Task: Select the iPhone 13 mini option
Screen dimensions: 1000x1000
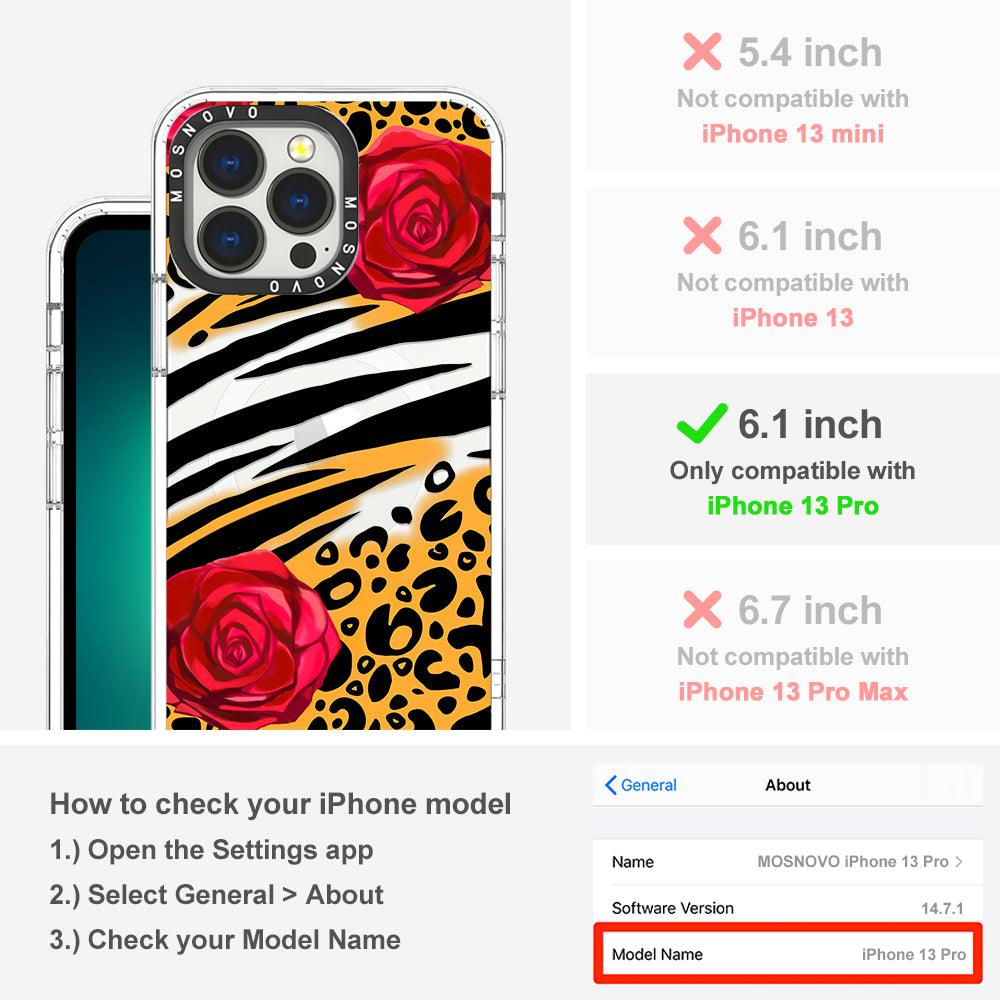Action: point(793,85)
